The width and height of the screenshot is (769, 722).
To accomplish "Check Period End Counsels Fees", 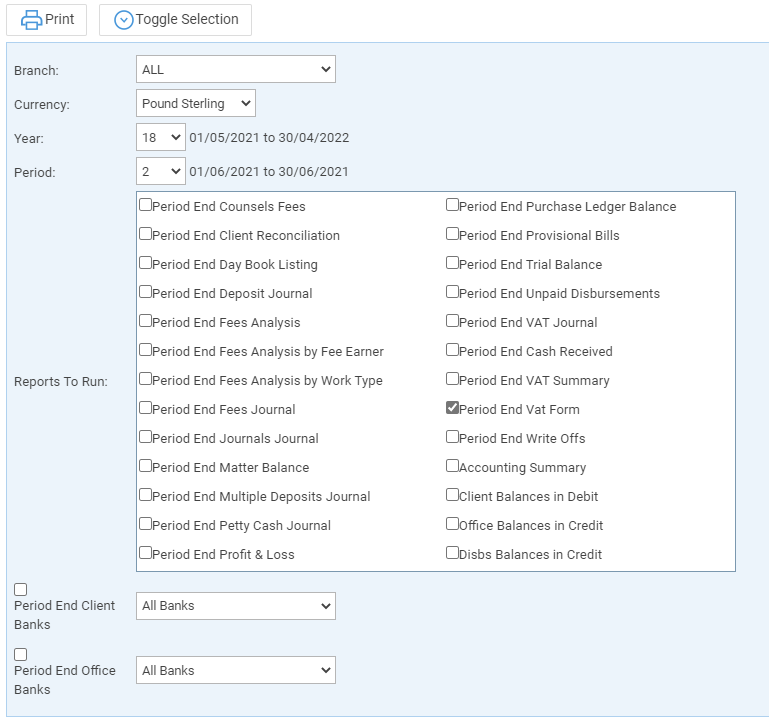I will (x=145, y=205).
